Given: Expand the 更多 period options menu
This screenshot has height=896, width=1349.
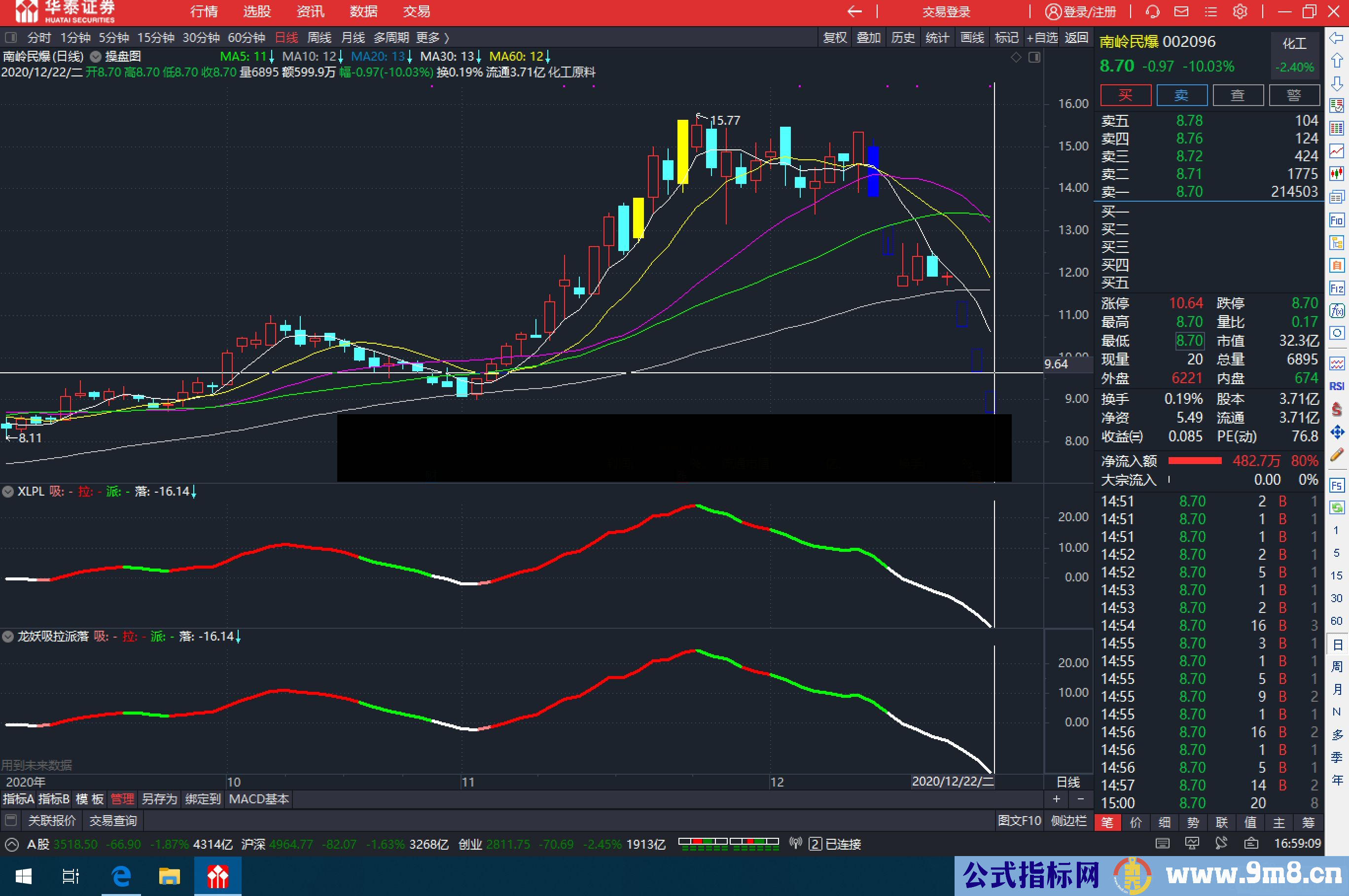Looking at the screenshot, I should click(429, 36).
